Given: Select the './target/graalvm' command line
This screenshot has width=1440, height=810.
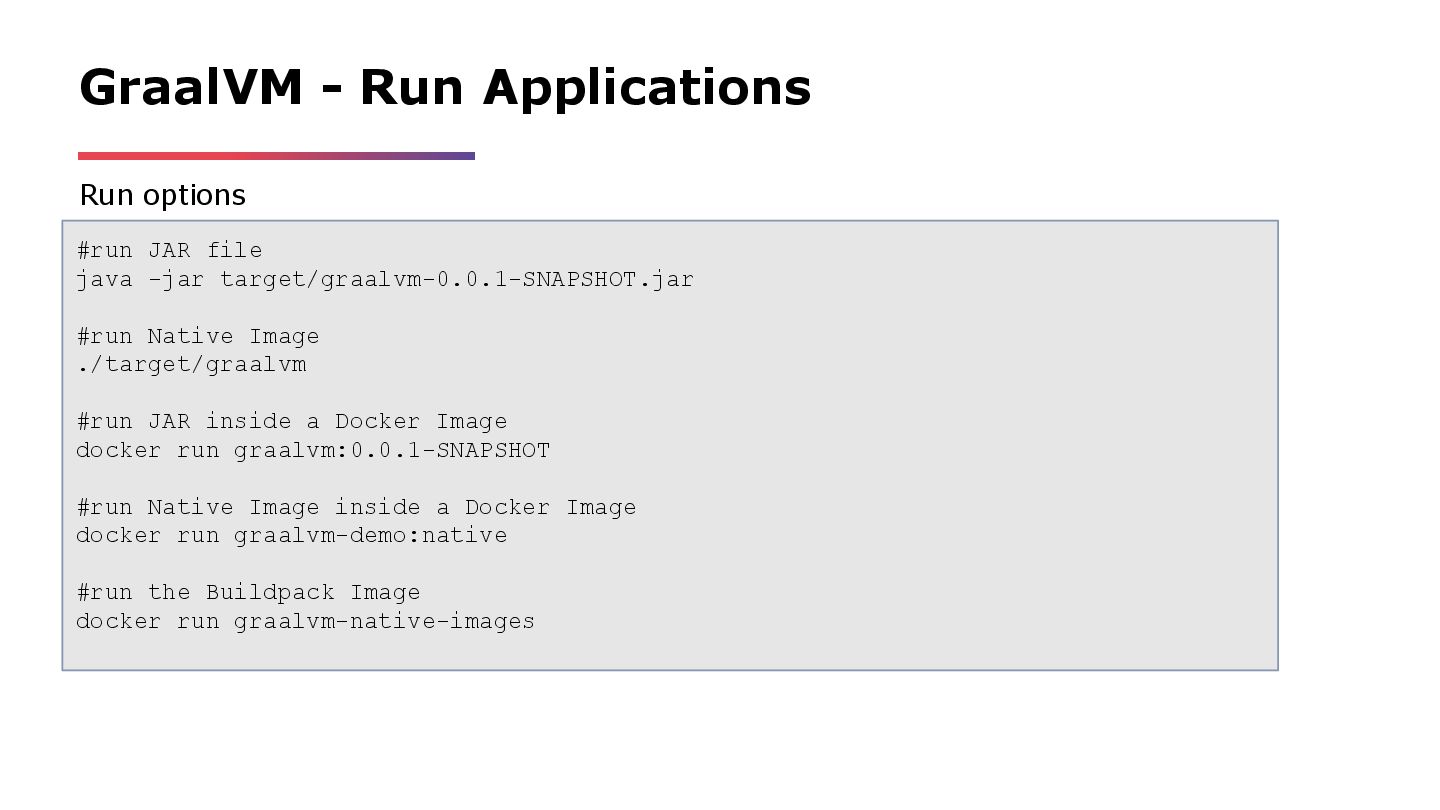Looking at the screenshot, I should tap(192, 364).
